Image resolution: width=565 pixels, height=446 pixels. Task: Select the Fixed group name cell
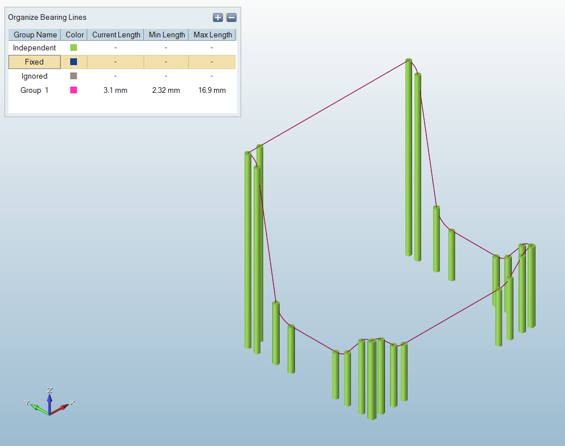point(35,62)
